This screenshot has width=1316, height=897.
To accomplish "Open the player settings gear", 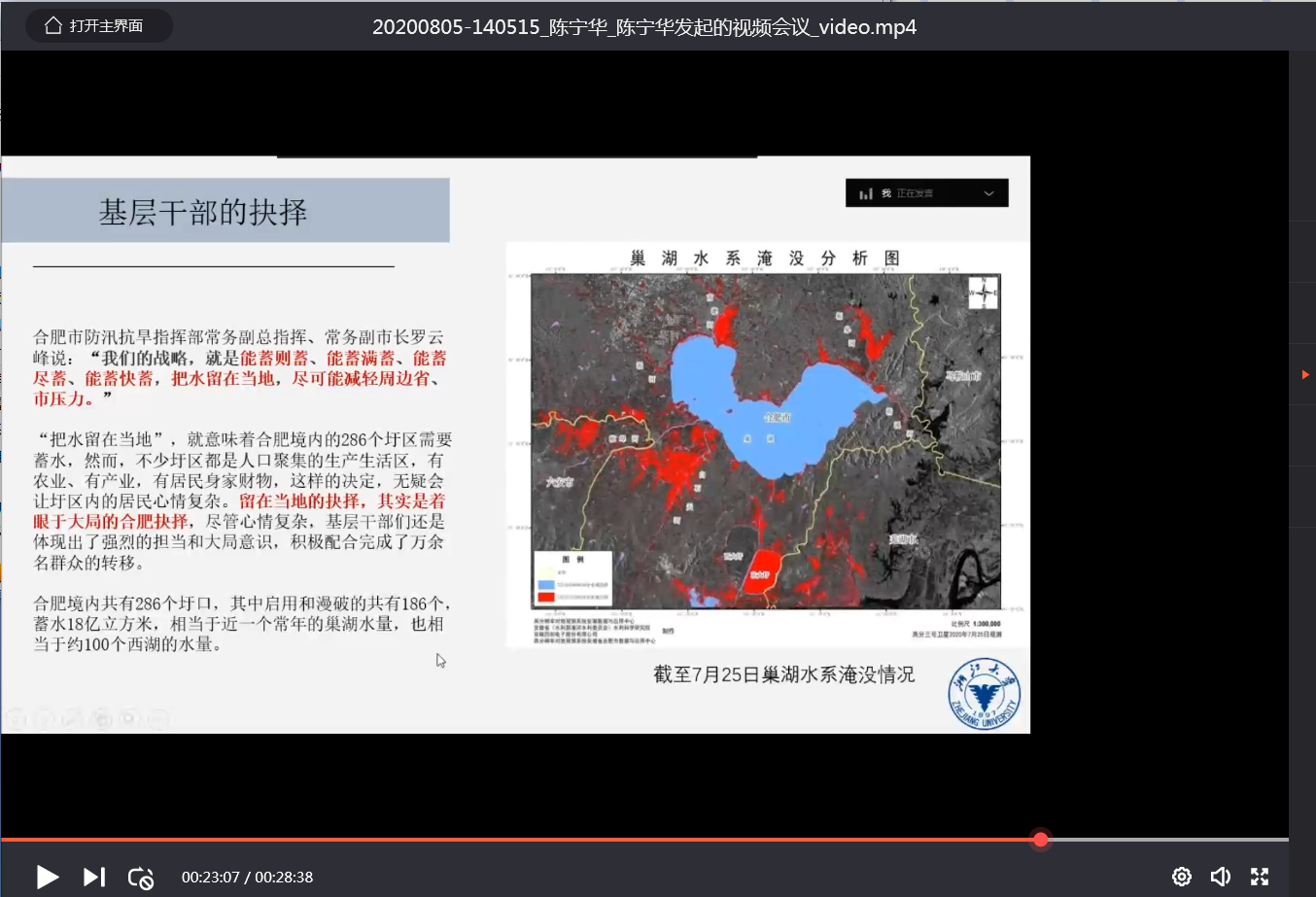I will (1181, 877).
